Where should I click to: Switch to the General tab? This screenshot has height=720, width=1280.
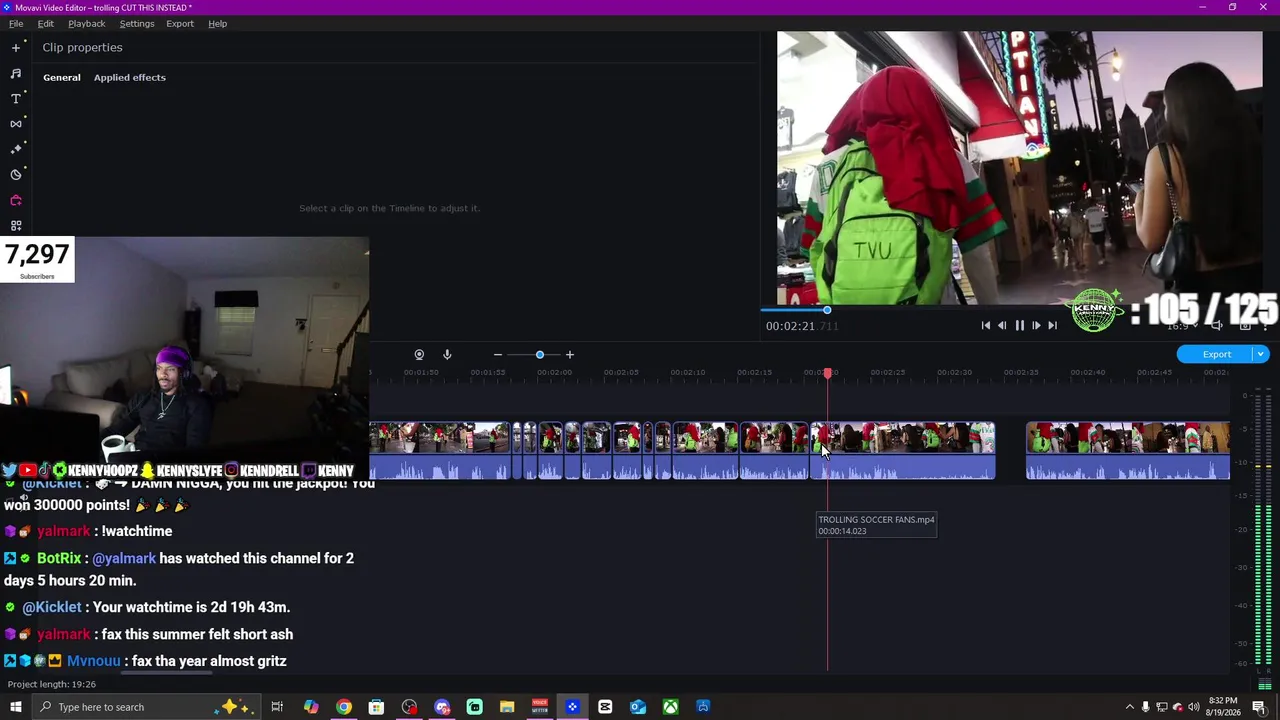coord(62,77)
